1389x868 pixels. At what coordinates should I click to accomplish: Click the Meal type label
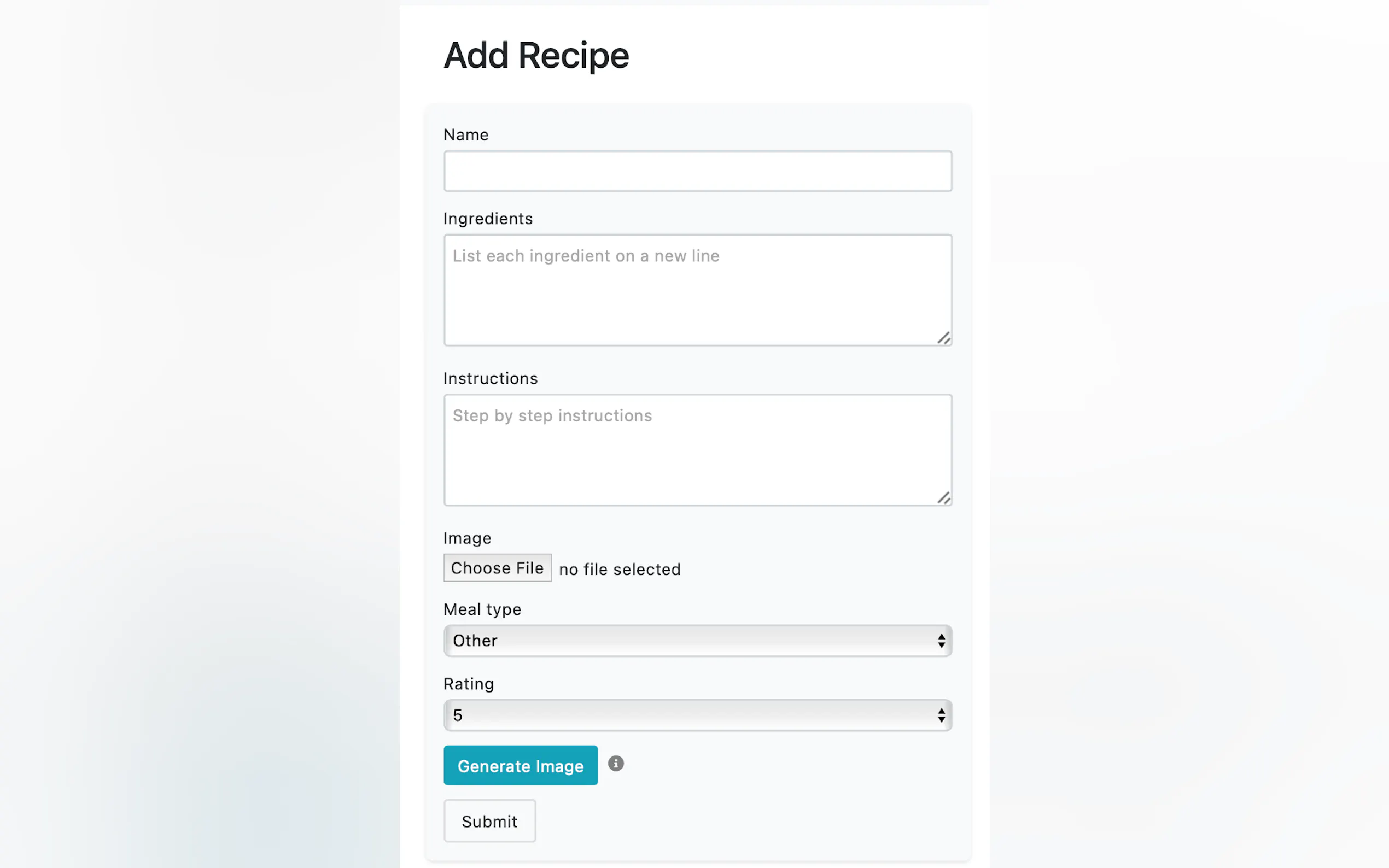click(482, 609)
